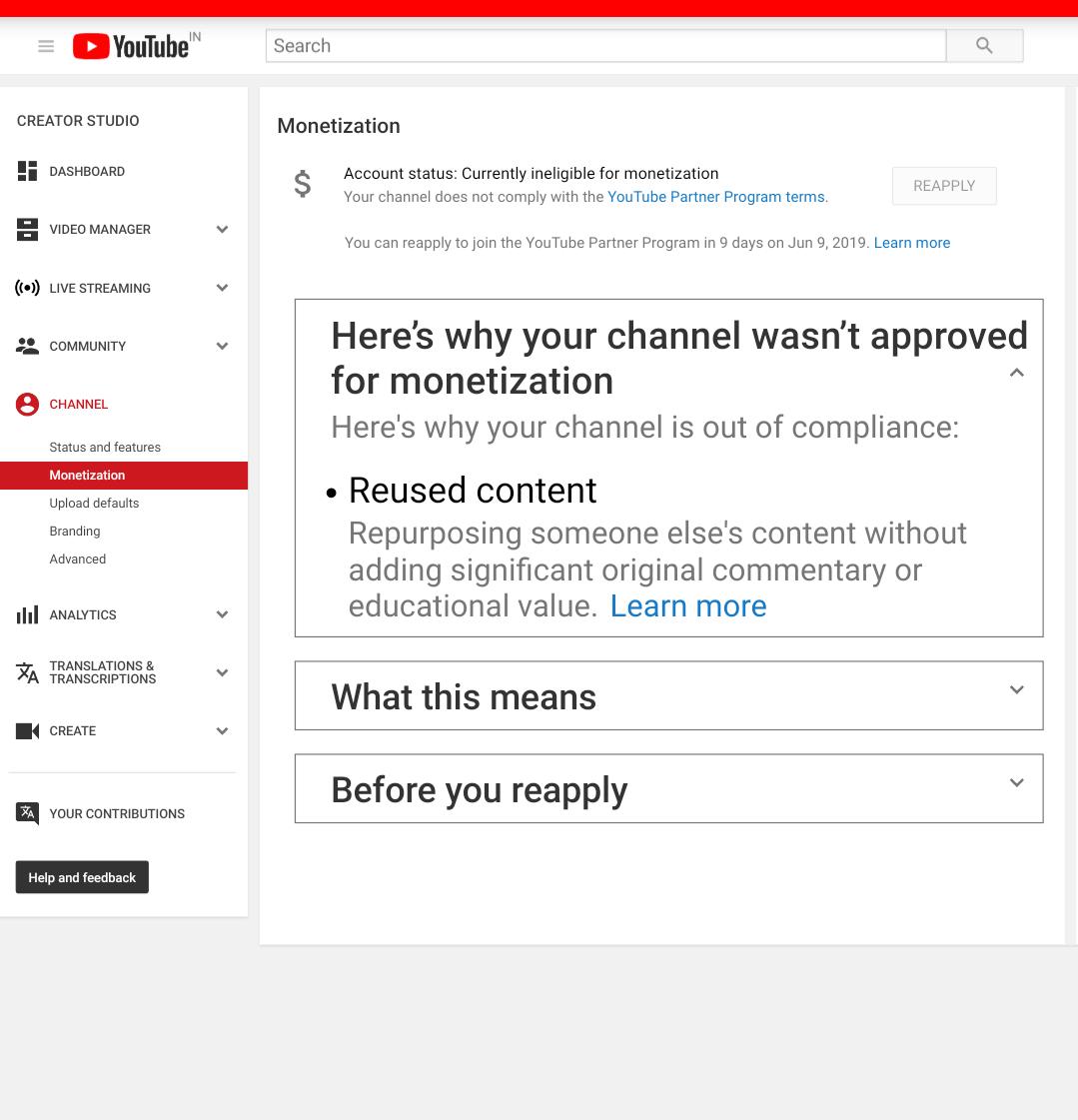Open Video Manager in sidebar
1078x1120 pixels.
100,229
